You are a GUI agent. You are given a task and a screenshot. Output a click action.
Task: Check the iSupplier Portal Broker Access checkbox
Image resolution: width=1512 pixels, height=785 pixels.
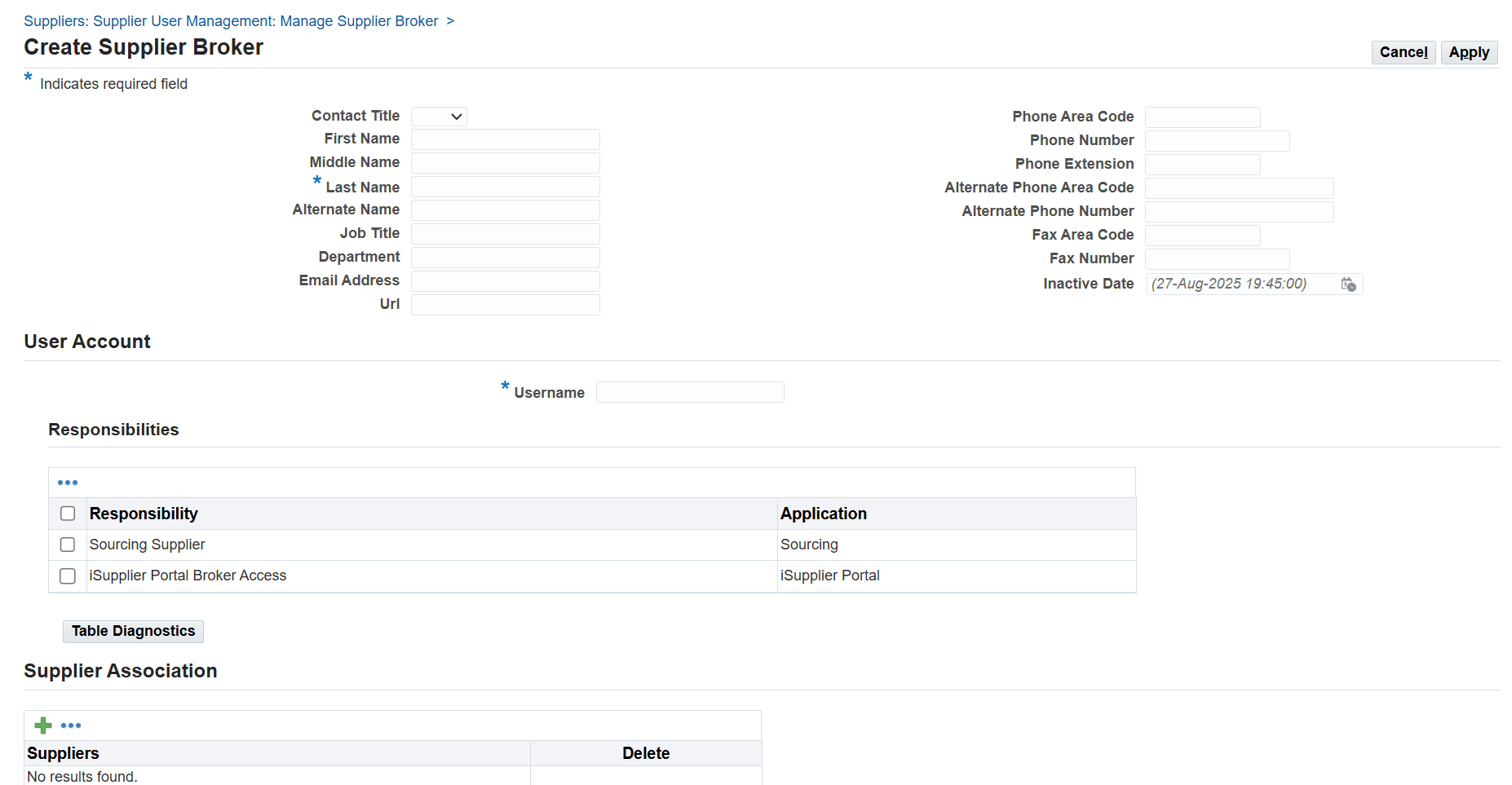(x=67, y=576)
